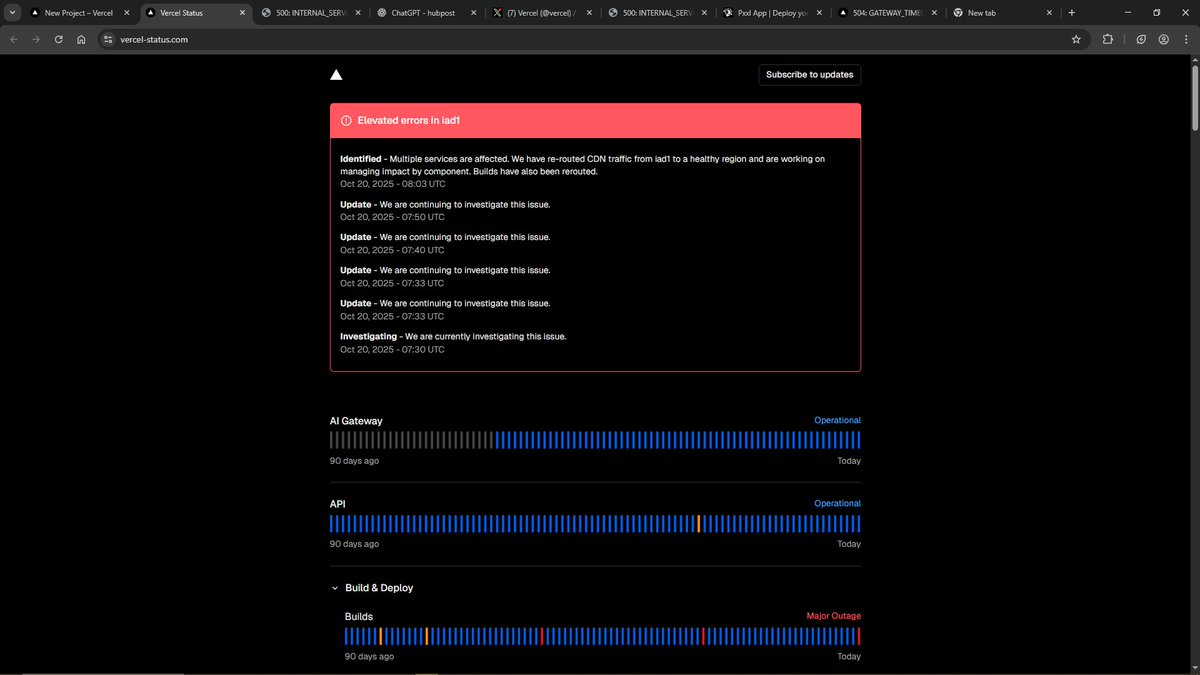Switch to the Pxxl App tab
The image size is (1200, 675).
[x=772, y=13]
